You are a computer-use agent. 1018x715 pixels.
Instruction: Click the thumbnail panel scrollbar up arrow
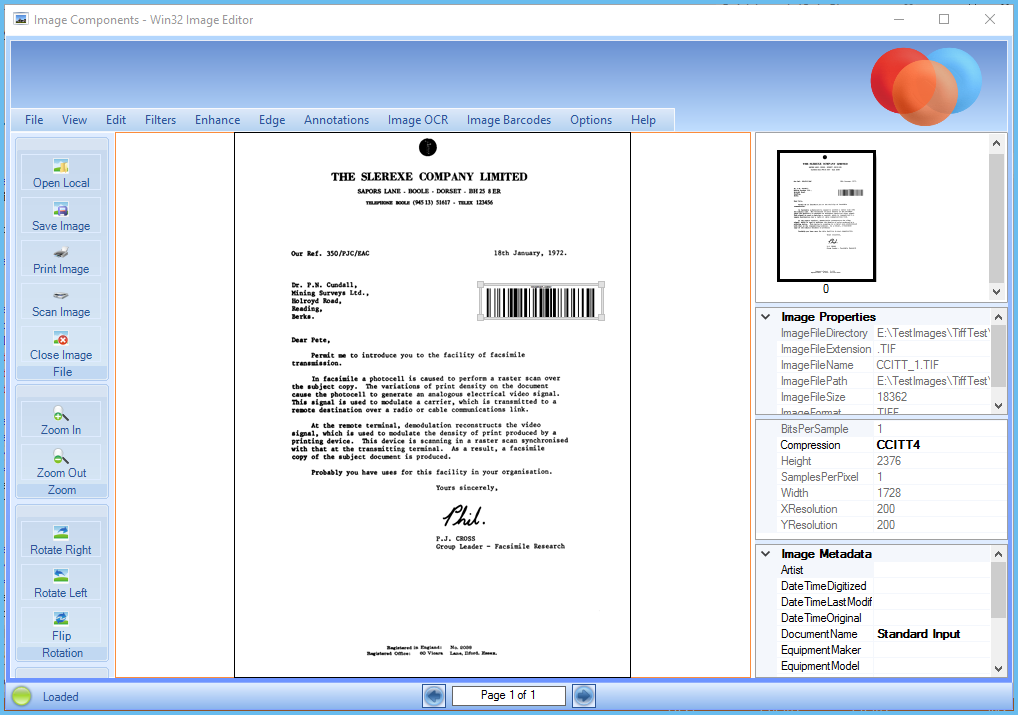[997, 143]
